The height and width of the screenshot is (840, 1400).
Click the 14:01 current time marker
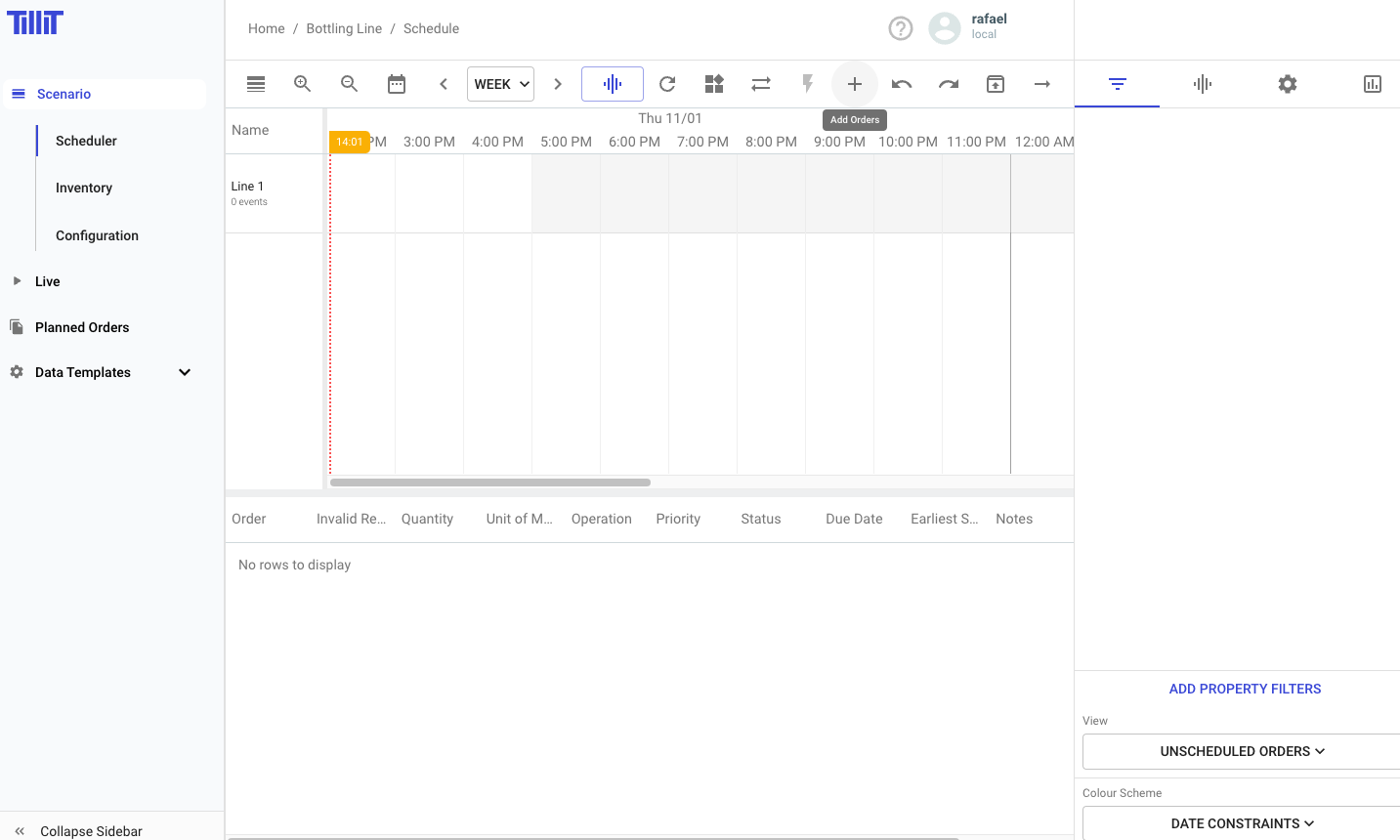(x=349, y=143)
